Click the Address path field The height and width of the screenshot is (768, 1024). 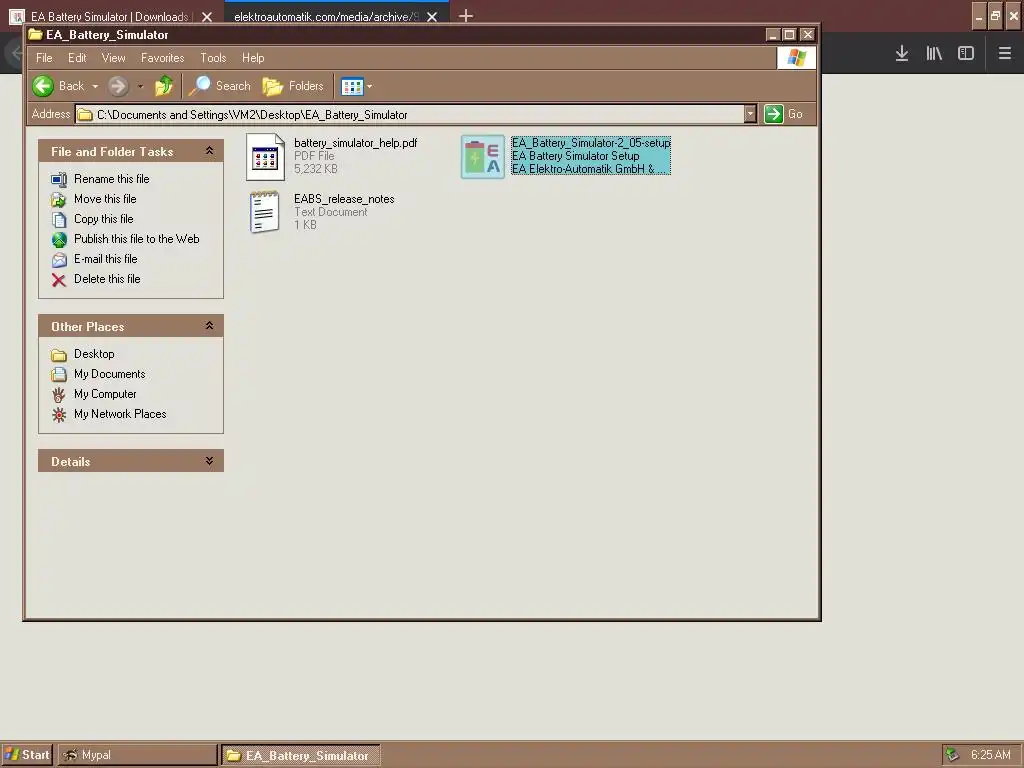click(410, 115)
